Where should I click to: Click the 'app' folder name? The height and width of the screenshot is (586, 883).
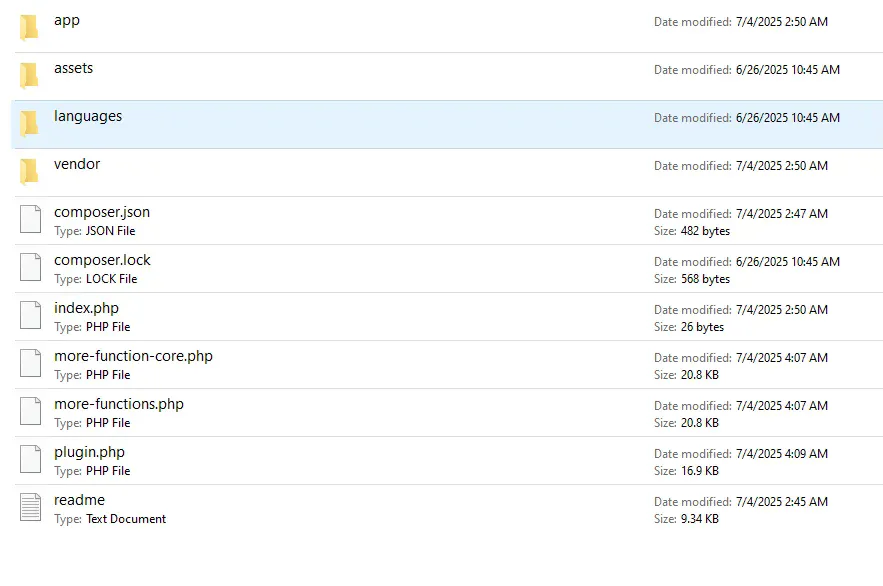coord(67,21)
